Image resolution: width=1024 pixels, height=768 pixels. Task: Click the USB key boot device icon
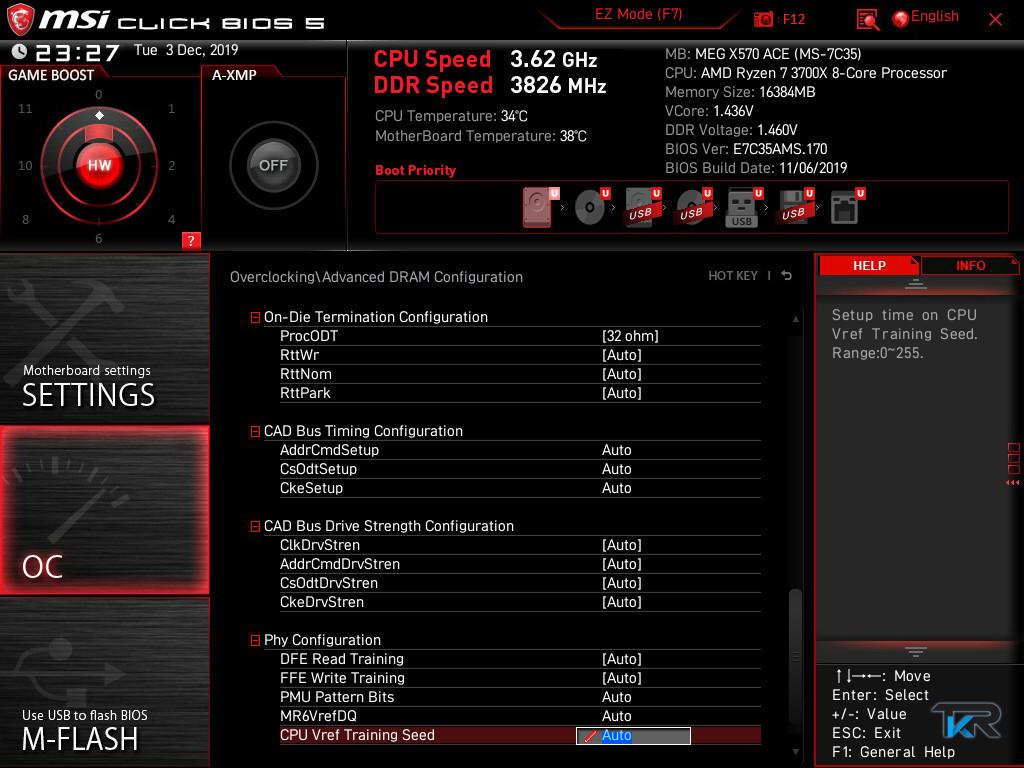pyautogui.click(x=744, y=208)
